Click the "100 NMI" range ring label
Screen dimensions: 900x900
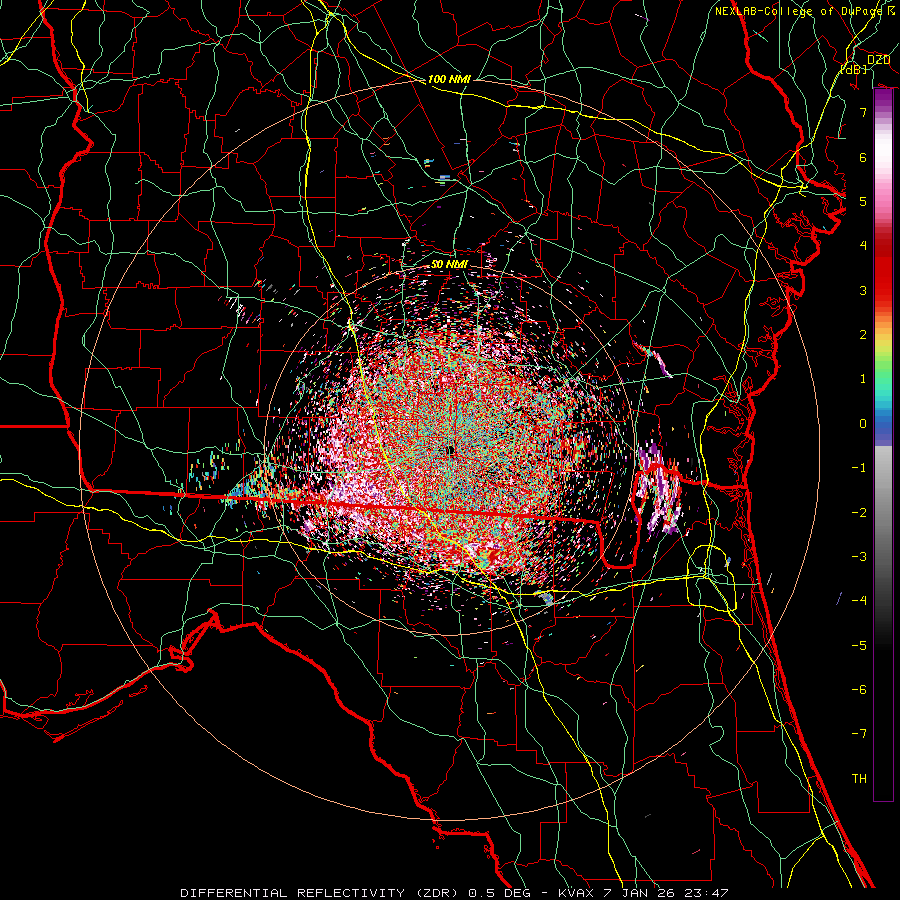click(449, 79)
